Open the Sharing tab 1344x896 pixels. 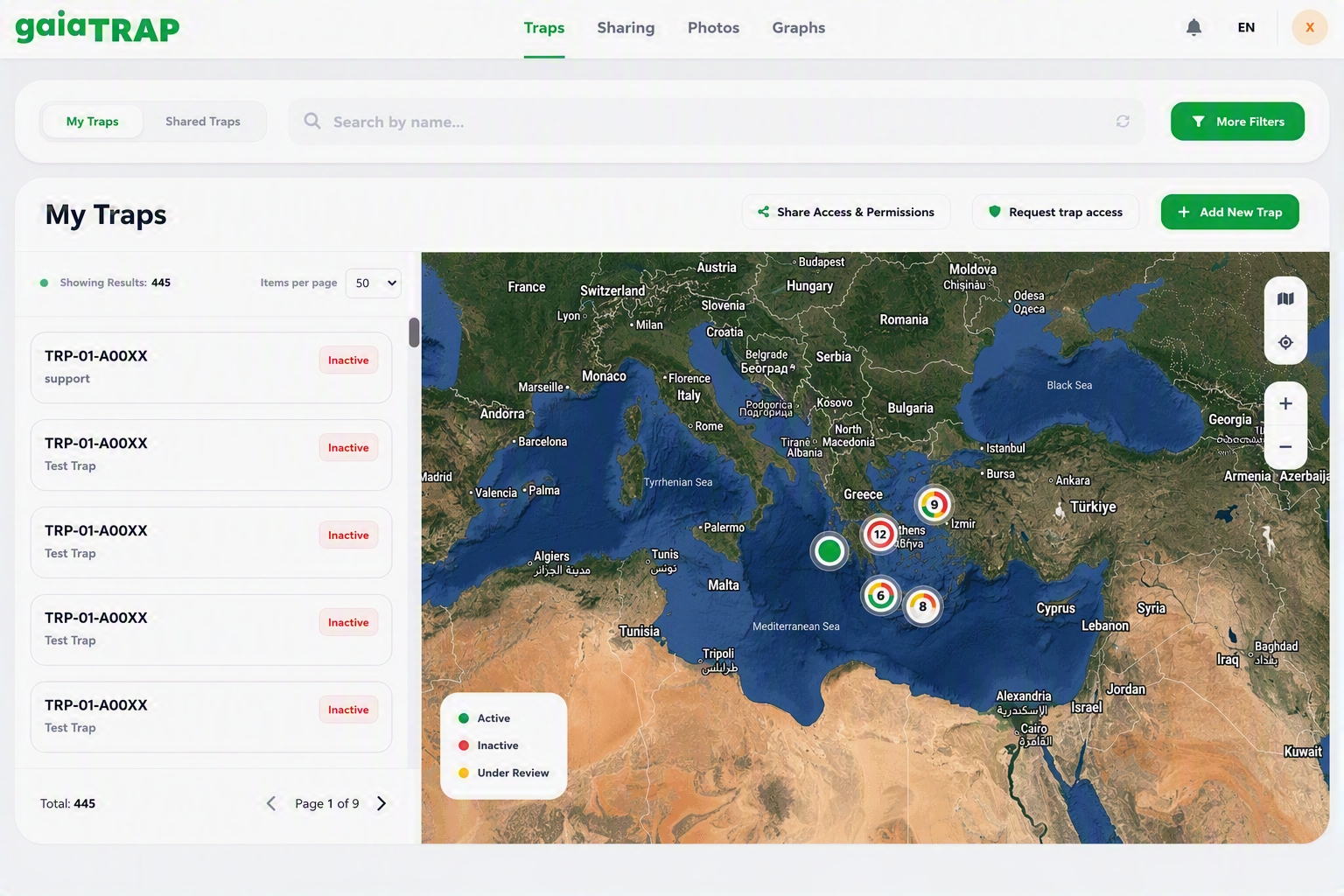[x=626, y=28]
